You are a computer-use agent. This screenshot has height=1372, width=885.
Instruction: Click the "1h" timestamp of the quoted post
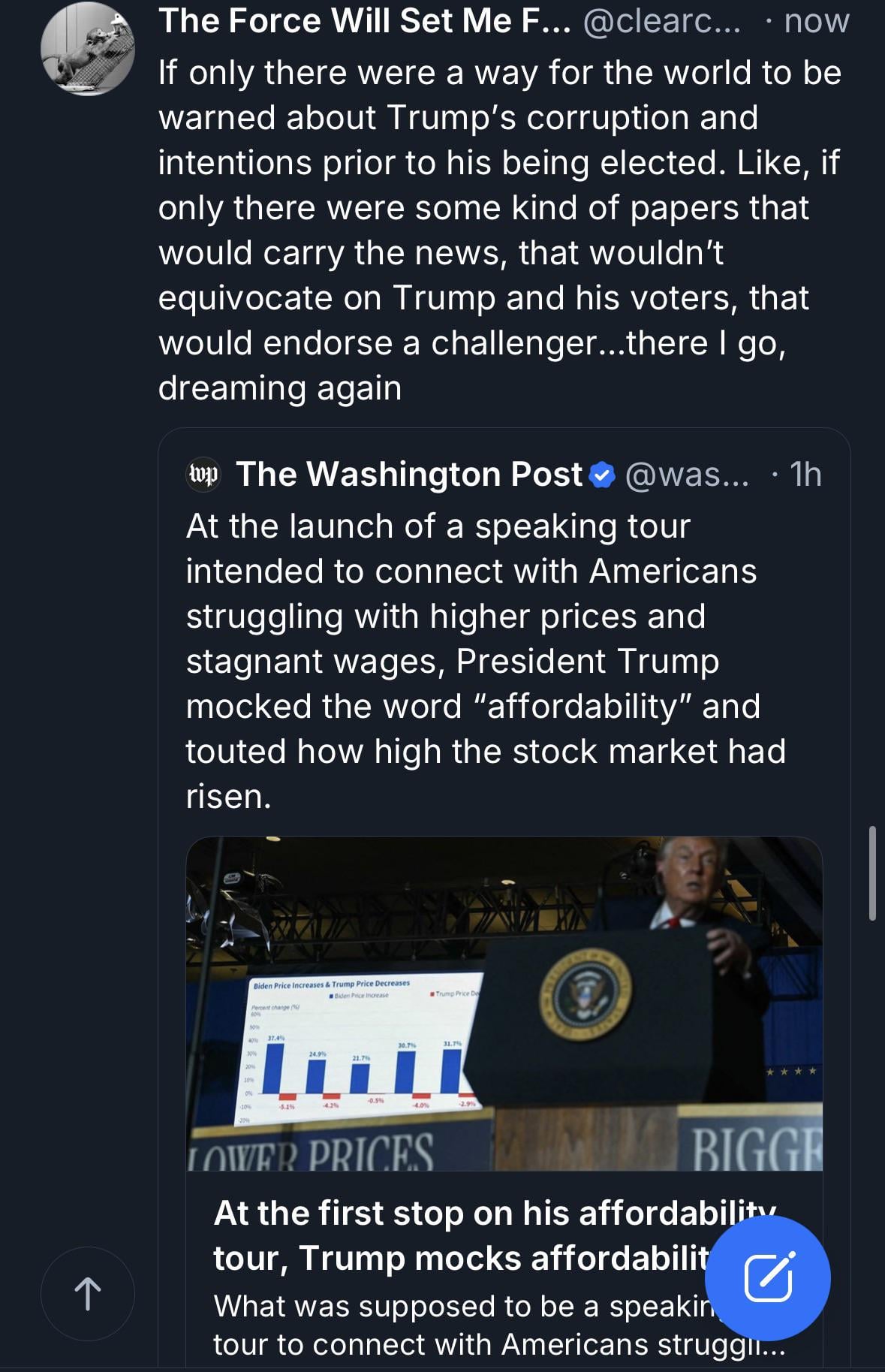pos(805,475)
